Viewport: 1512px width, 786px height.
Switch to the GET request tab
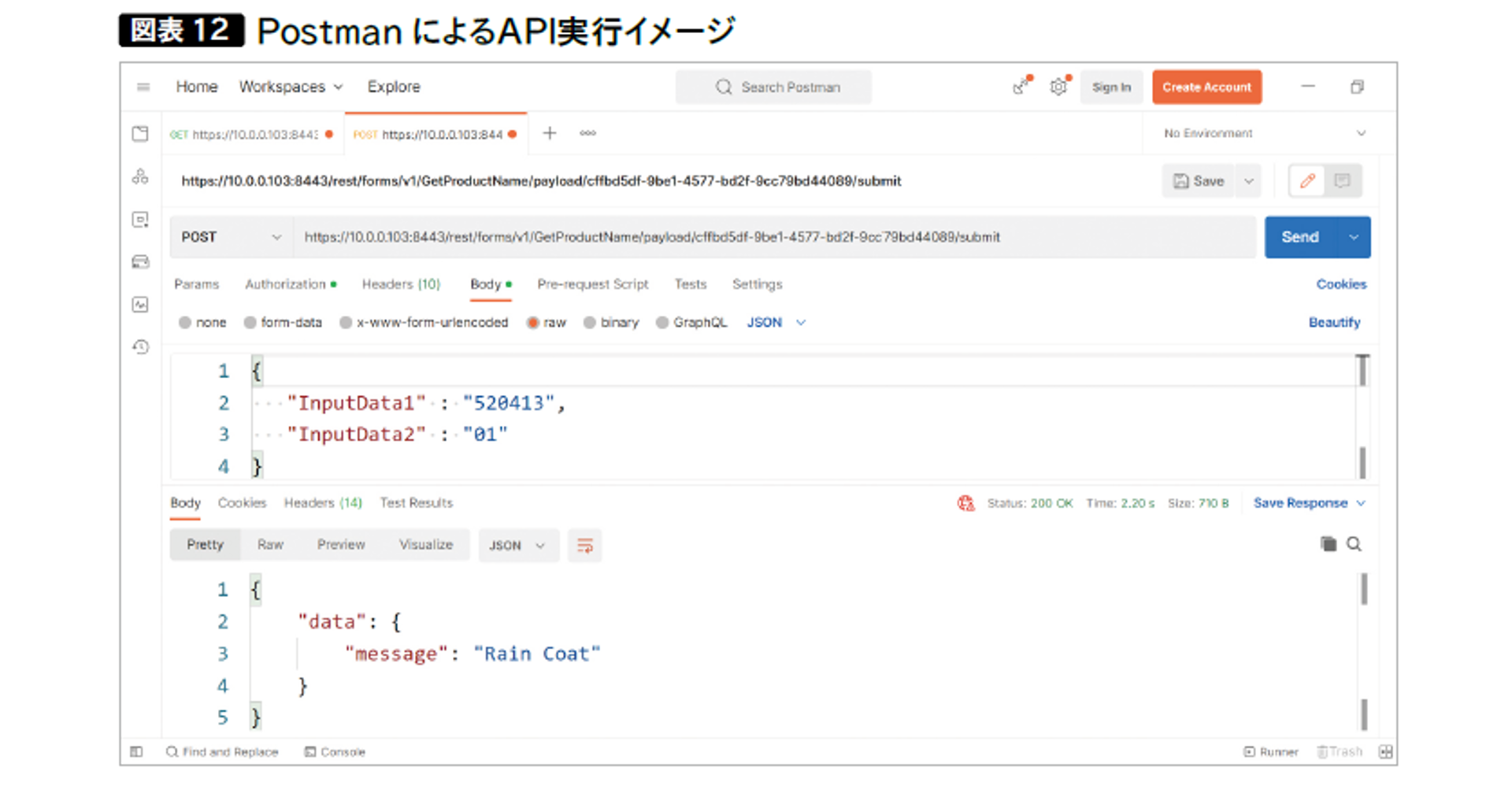coord(251,134)
